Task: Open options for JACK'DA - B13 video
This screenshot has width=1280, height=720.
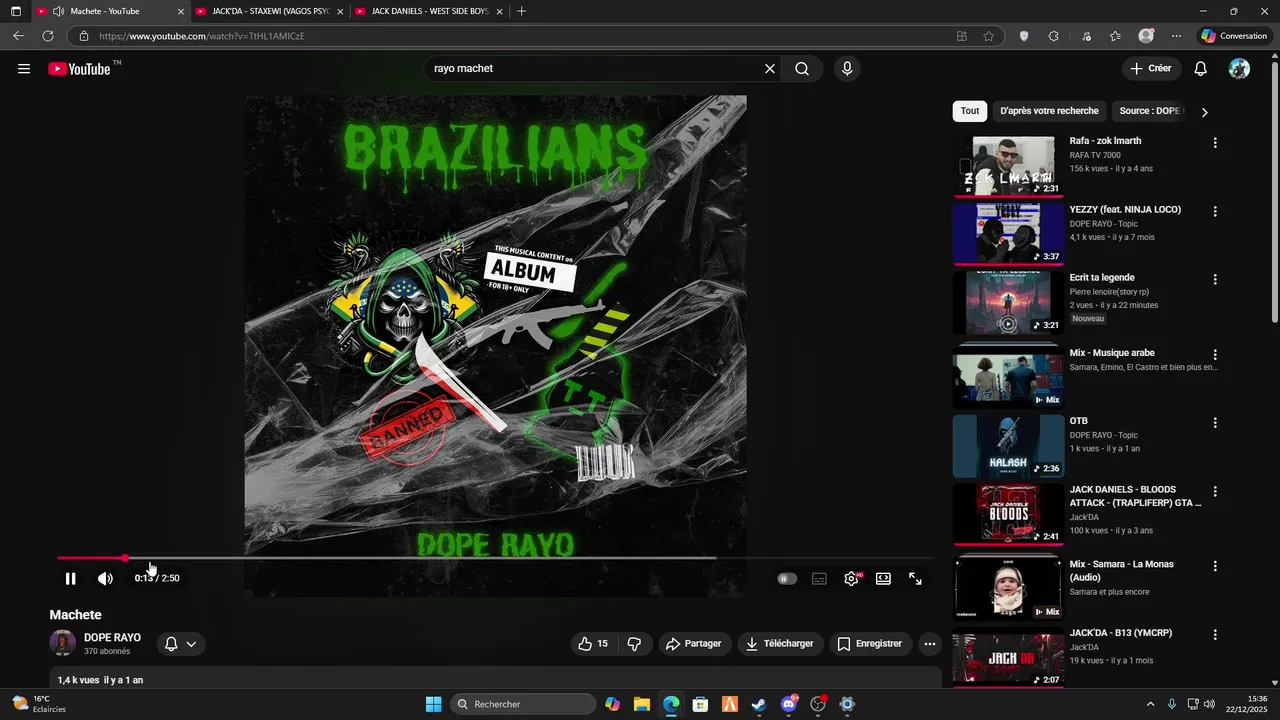Action: (x=1215, y=635)
